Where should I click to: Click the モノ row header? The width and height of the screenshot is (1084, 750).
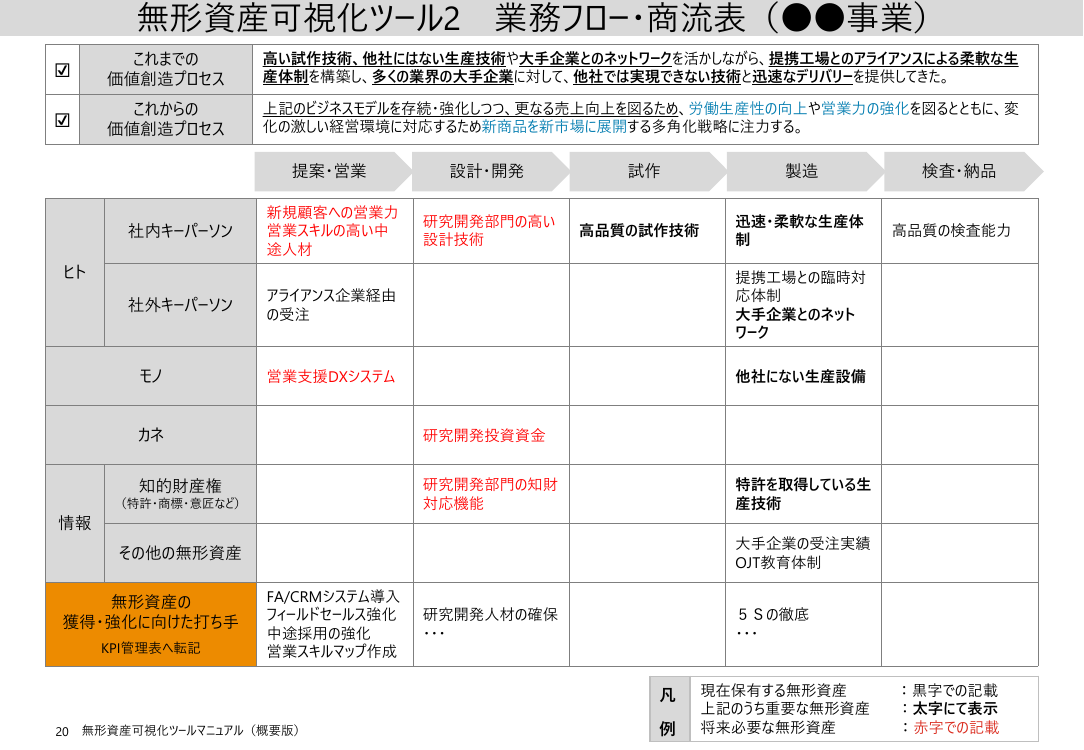coord(151,376)
